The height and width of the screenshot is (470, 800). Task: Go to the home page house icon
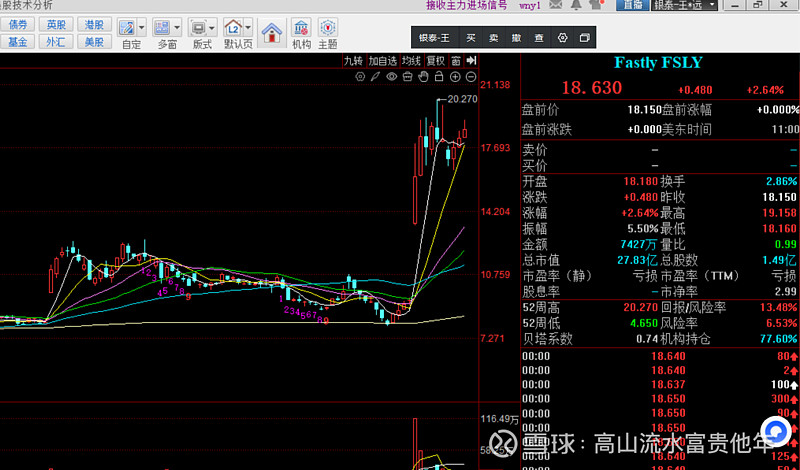pos(272,33)
